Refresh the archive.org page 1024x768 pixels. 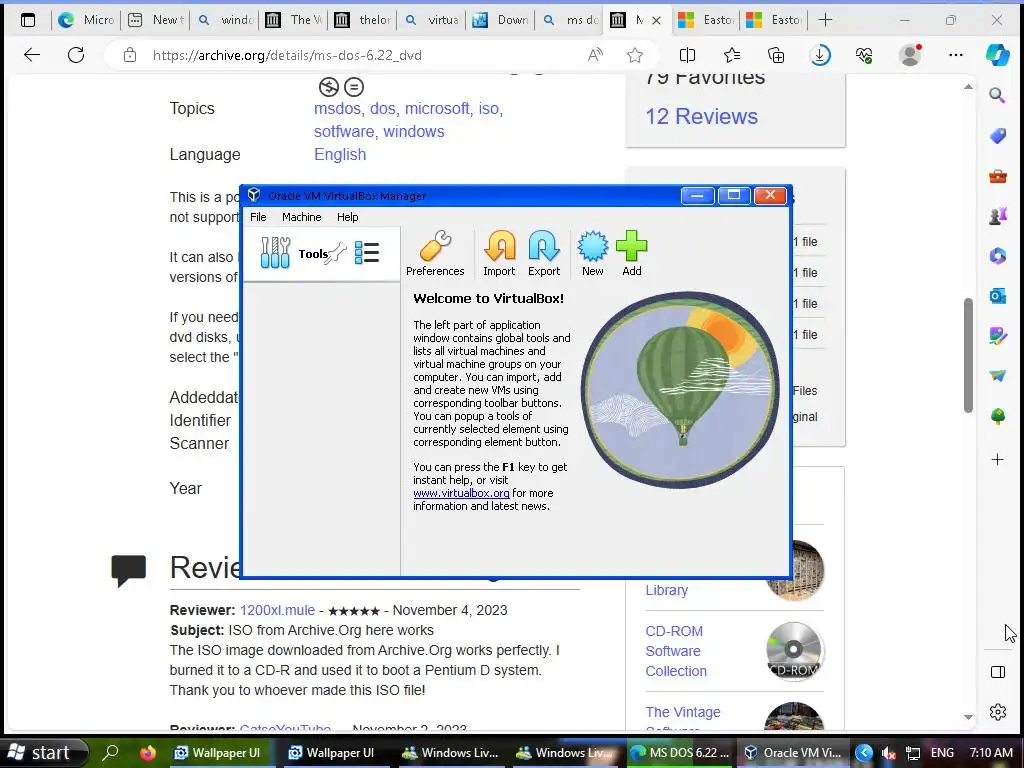pos(76,55)
